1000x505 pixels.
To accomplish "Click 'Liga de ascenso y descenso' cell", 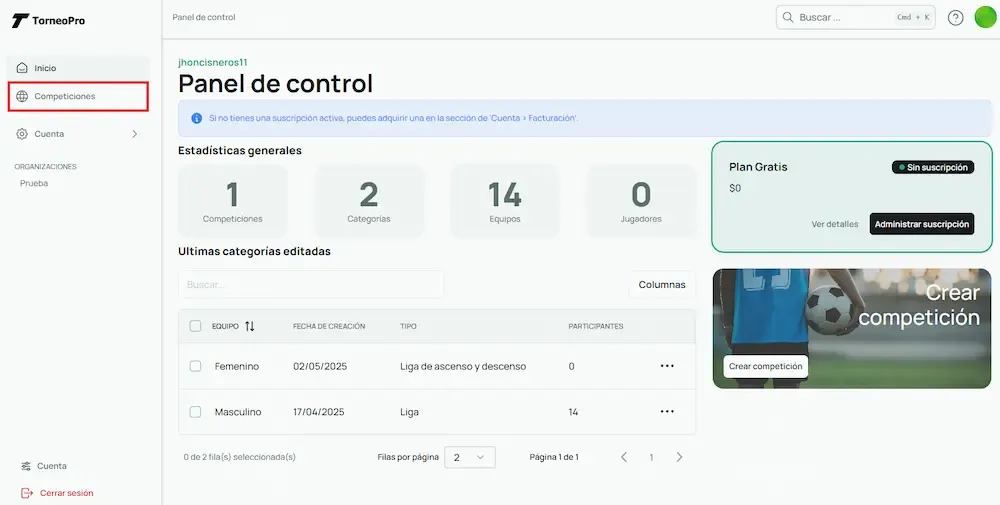I will [x=463, y=367].
